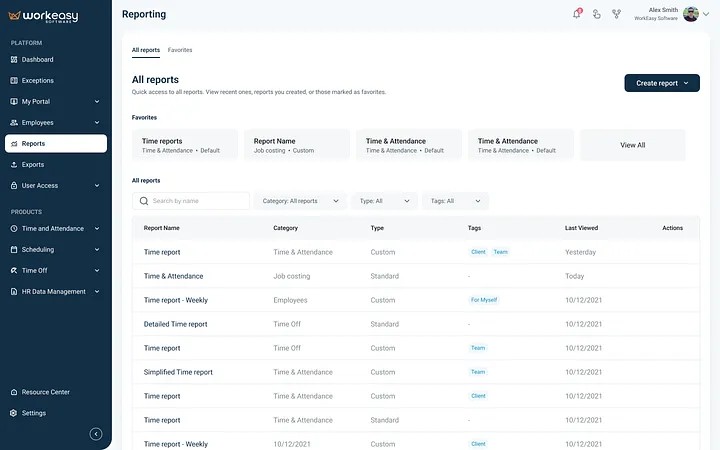The image size is (720, 450).
Task: Click the WorkEasy logo
Action: 43,16
